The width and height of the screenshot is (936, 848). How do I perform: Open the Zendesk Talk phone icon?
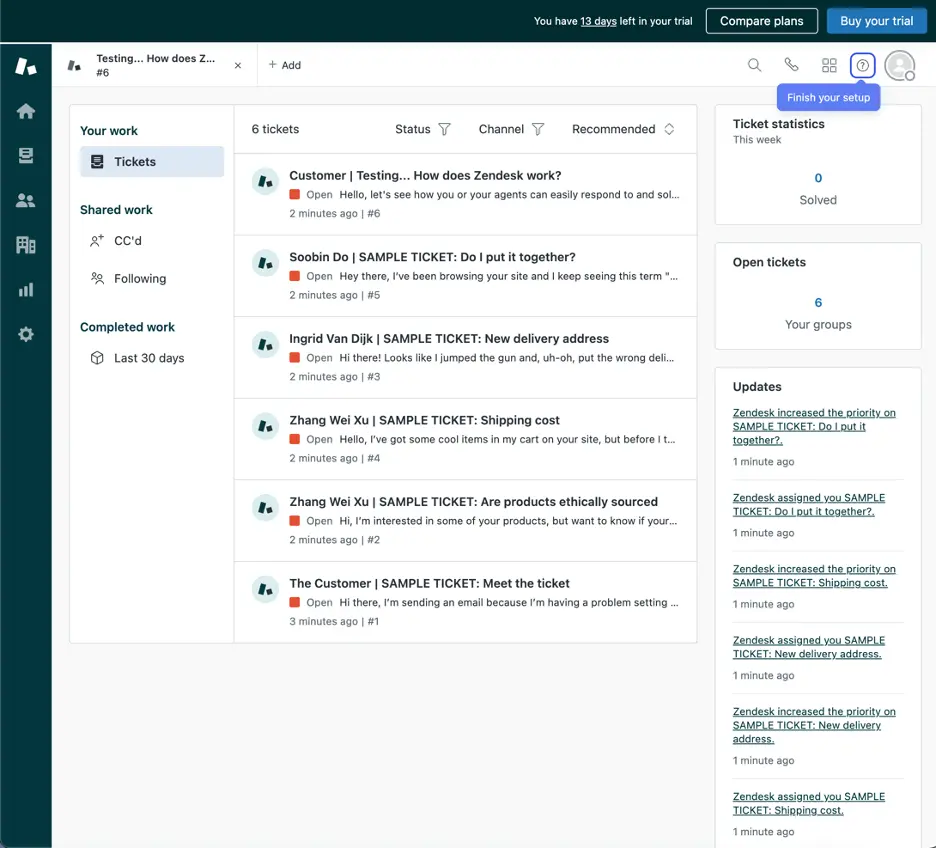coord(792,64)
